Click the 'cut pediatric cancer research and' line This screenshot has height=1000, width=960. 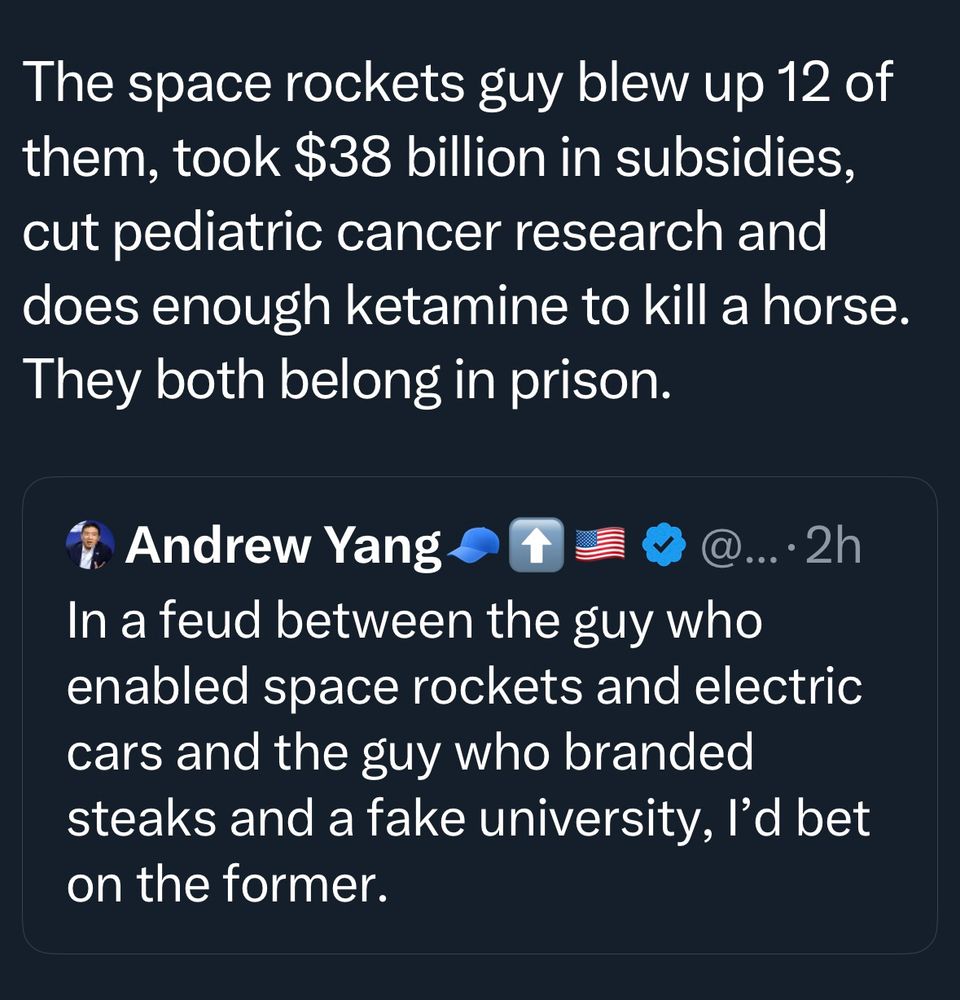click(424, 232)
